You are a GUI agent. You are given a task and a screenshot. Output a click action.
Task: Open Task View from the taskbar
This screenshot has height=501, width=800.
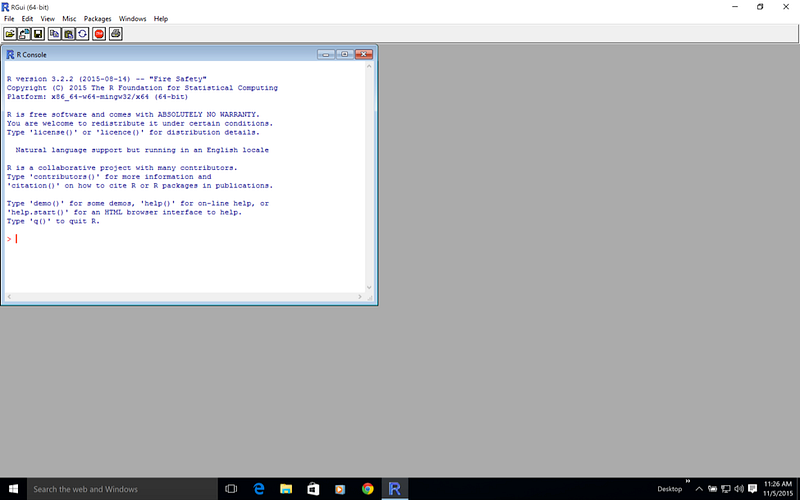click(231, 489)
